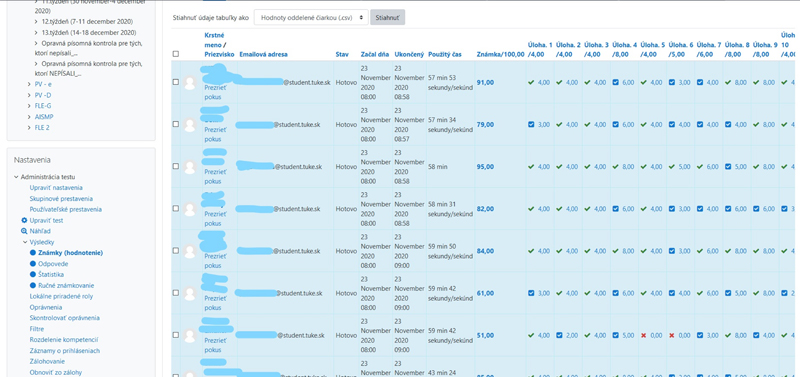
Task: Click Úloha 4 partial-mark icon in 91,00 row
Action: (x=615, y=82)
